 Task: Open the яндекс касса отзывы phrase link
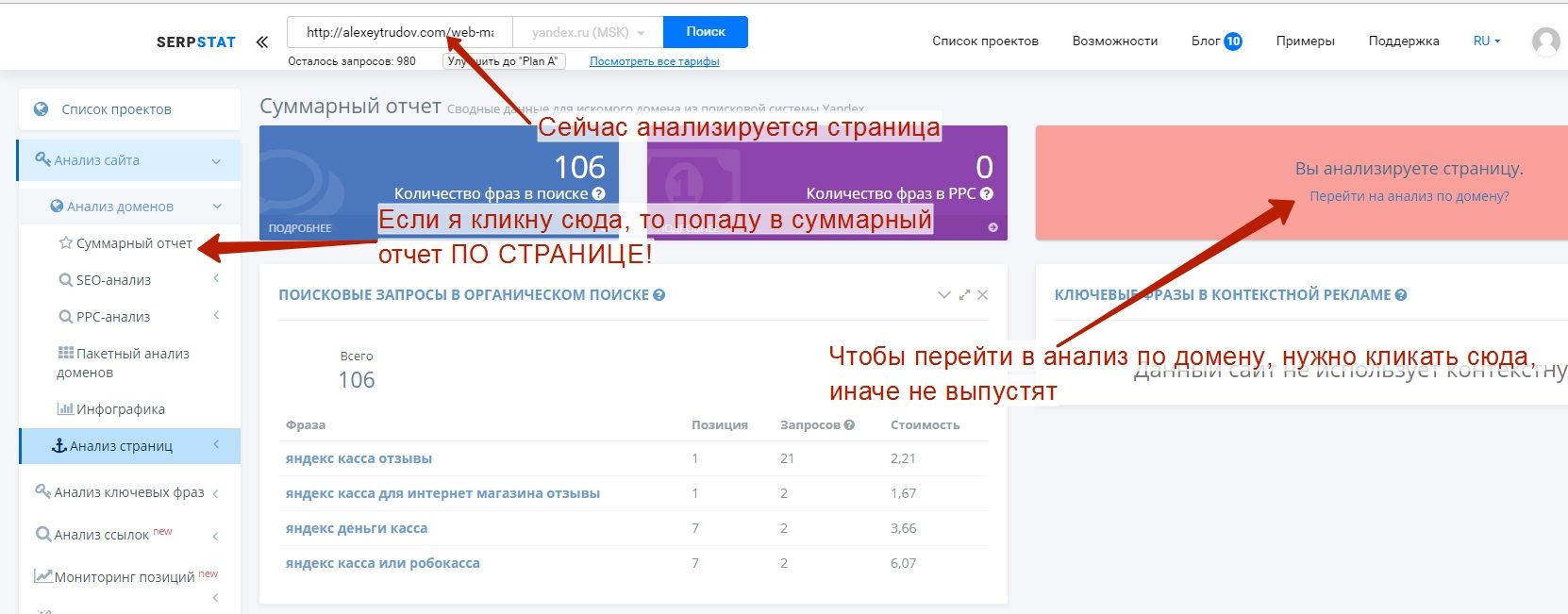[x=359, y=458]
